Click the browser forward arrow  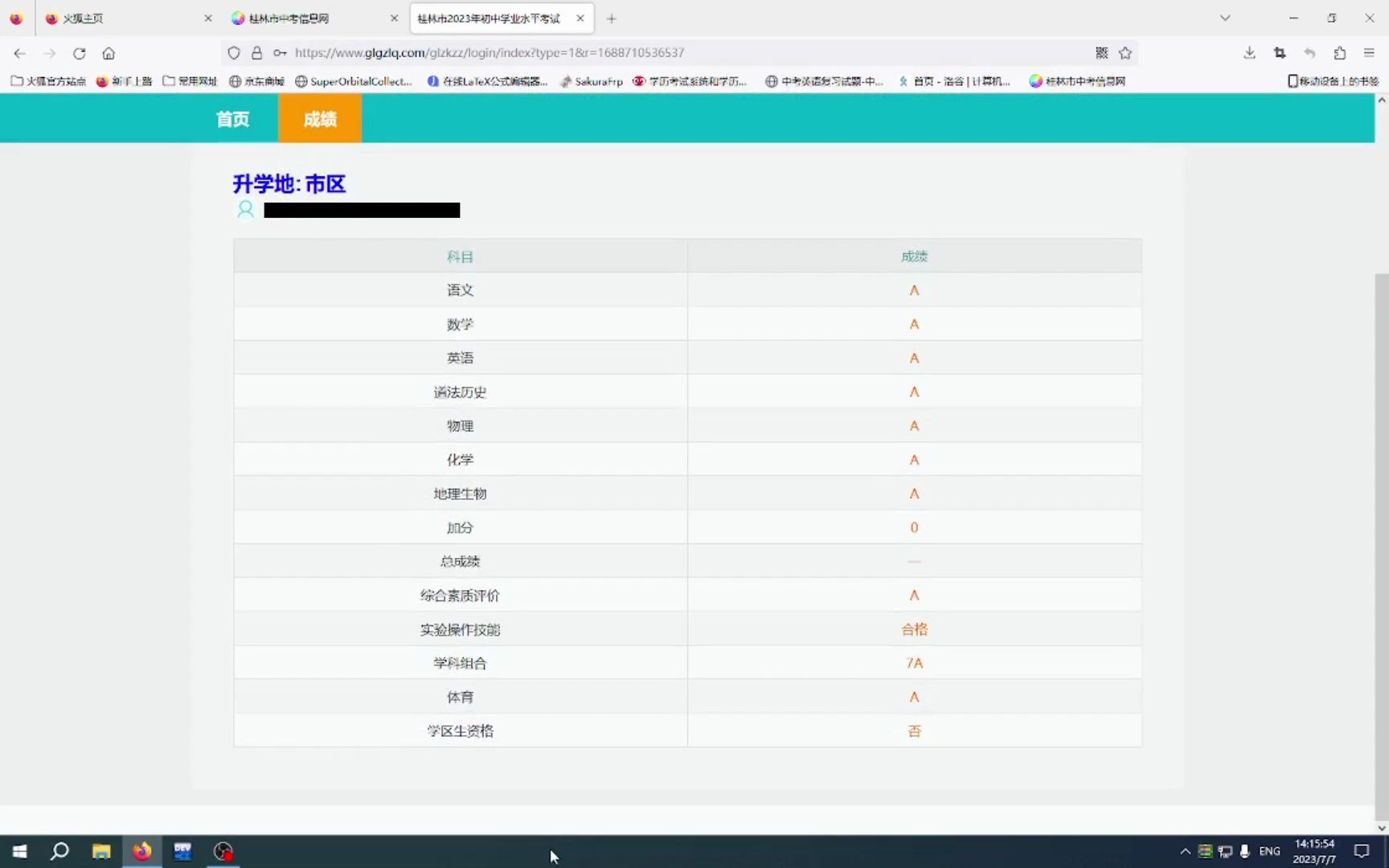click(50, 53)
